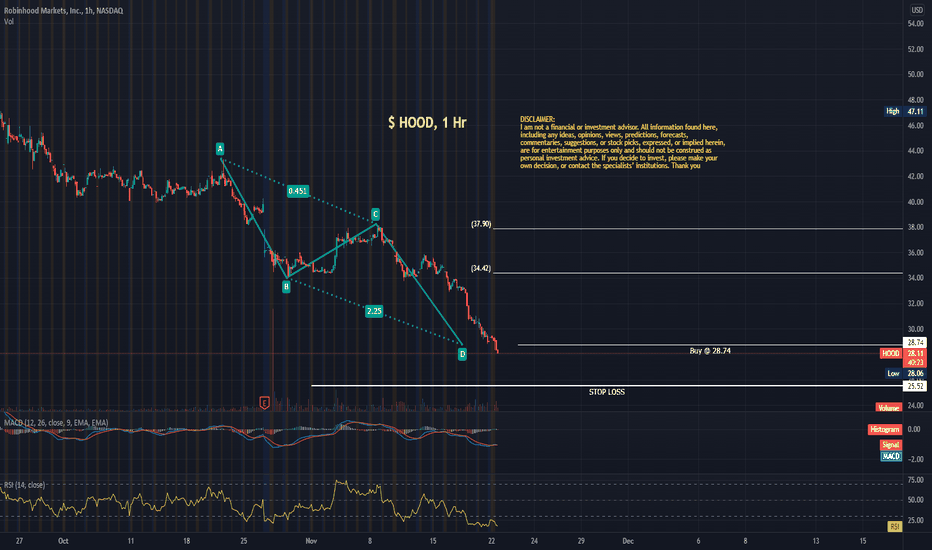
Task: Click the 28.74 price axis tag
Action: coord(915,342)
